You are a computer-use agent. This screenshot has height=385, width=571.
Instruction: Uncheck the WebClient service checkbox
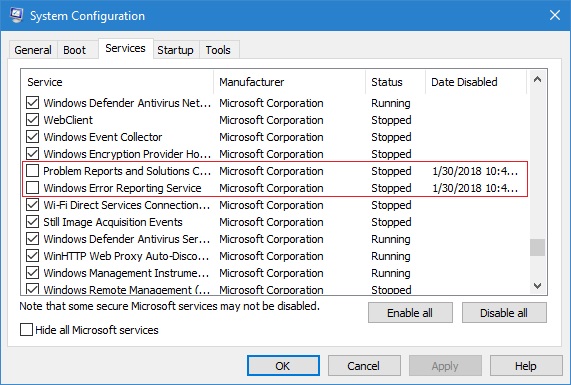coord(32,120)
